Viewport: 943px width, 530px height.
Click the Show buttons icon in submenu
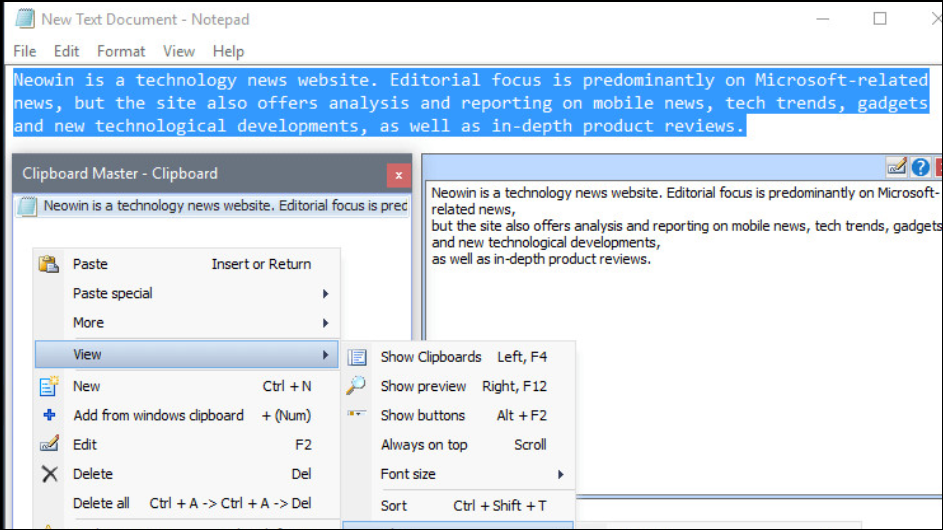point(356,414)
